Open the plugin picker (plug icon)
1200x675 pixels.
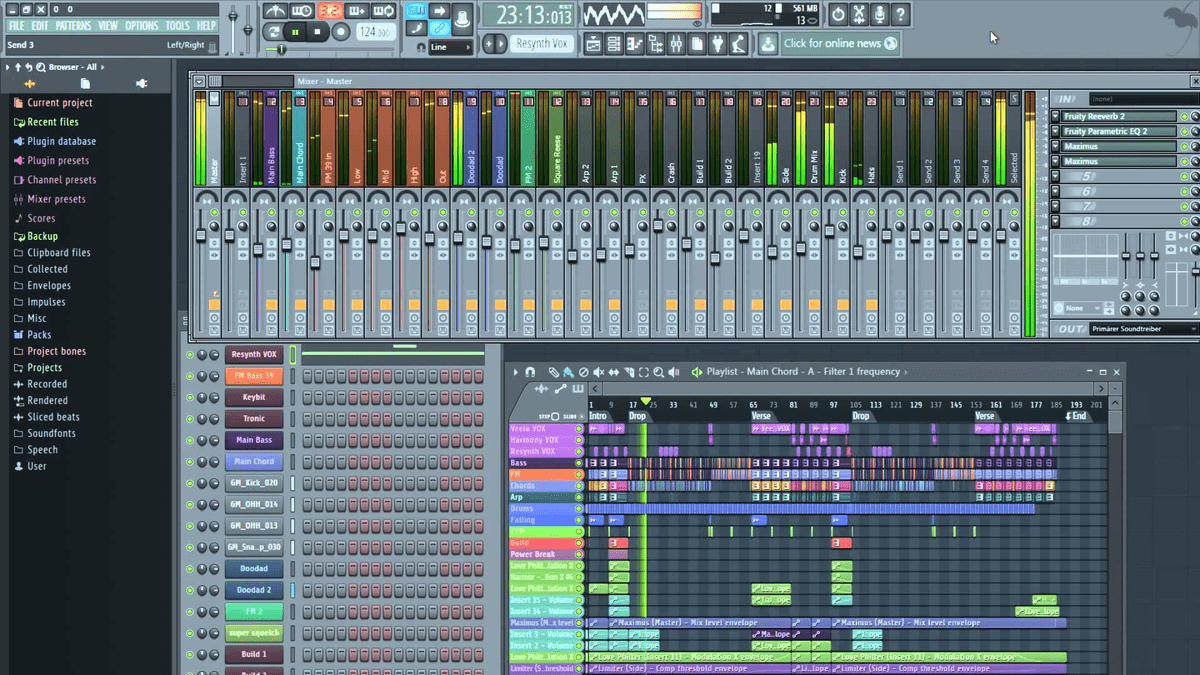click(717, 44)
